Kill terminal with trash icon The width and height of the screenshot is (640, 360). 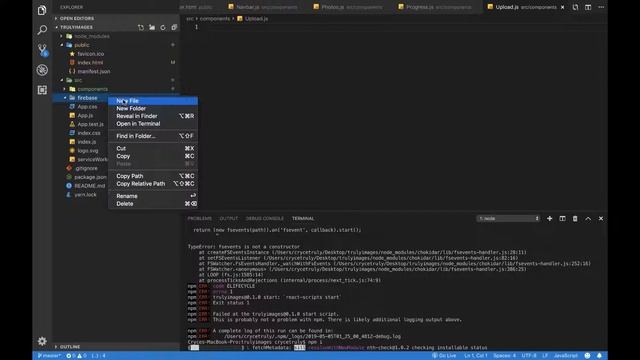tap(575, 219)
